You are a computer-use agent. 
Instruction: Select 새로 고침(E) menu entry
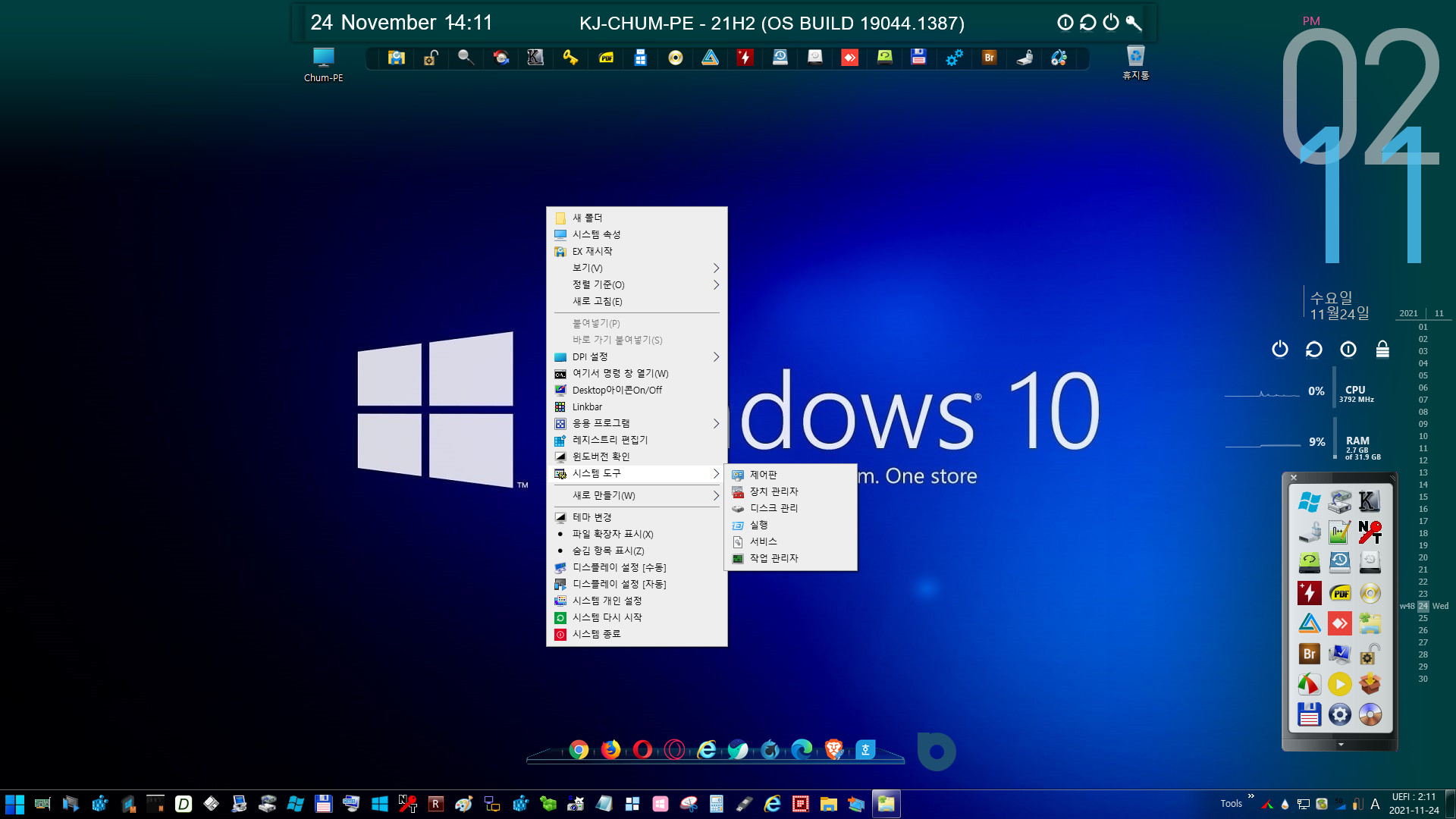point(637,301)
